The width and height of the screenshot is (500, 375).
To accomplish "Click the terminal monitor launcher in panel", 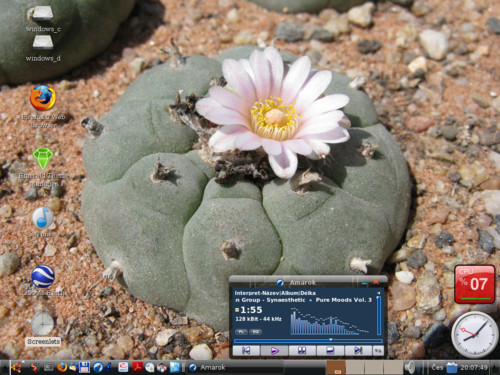I will tap(49, 367).
